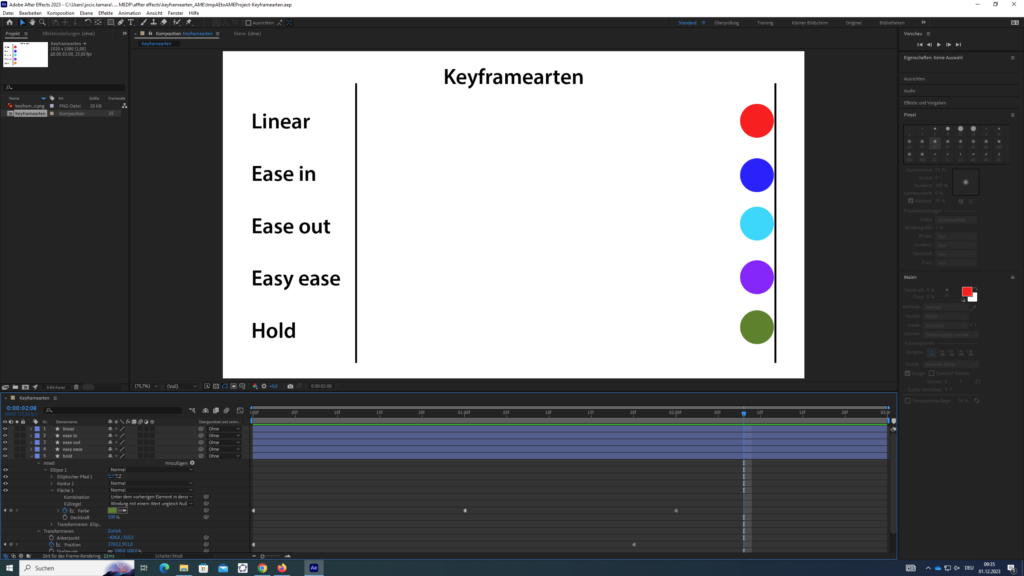The image size is (1024, 576).
Task: Select the Hand tool in toolbar
Action: tap(33, 21)
